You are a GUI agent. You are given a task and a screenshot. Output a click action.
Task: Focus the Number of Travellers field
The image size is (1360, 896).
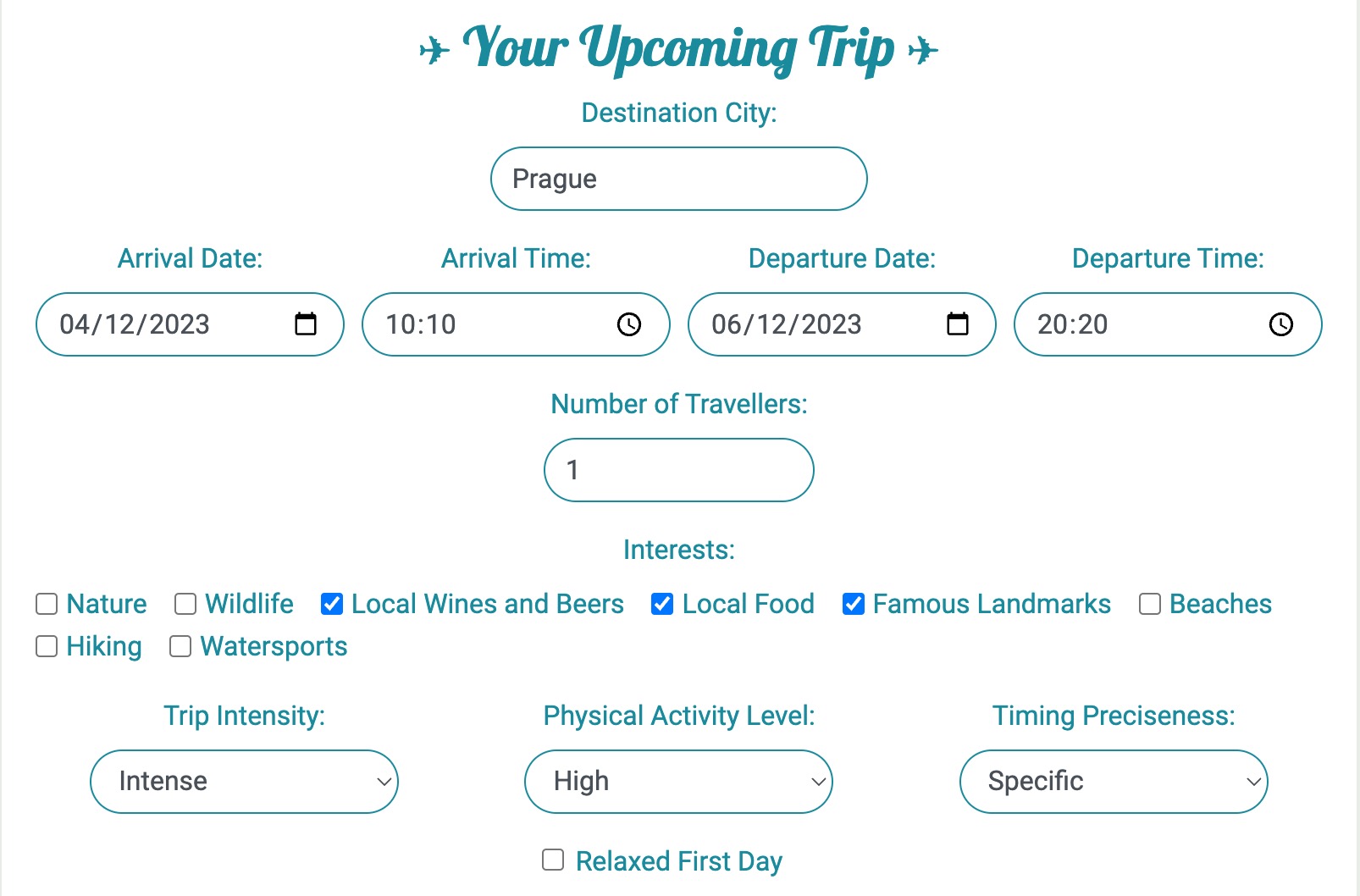click(x=679, y=470)
